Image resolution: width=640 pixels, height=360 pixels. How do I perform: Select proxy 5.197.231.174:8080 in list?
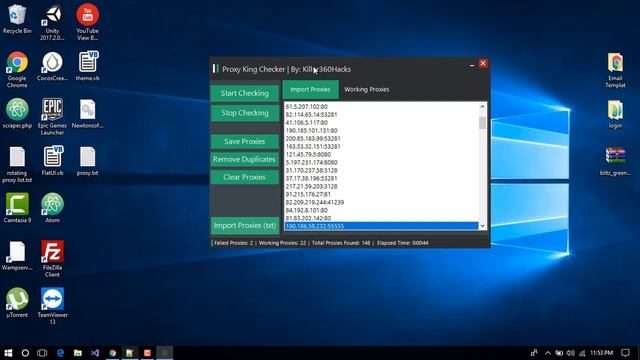click(x=381, y=162)
